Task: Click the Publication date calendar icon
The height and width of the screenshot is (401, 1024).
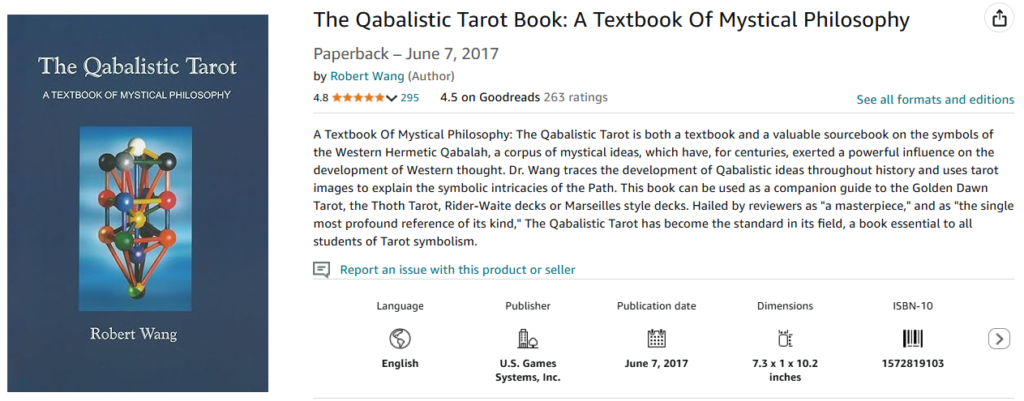Action: 656,338
